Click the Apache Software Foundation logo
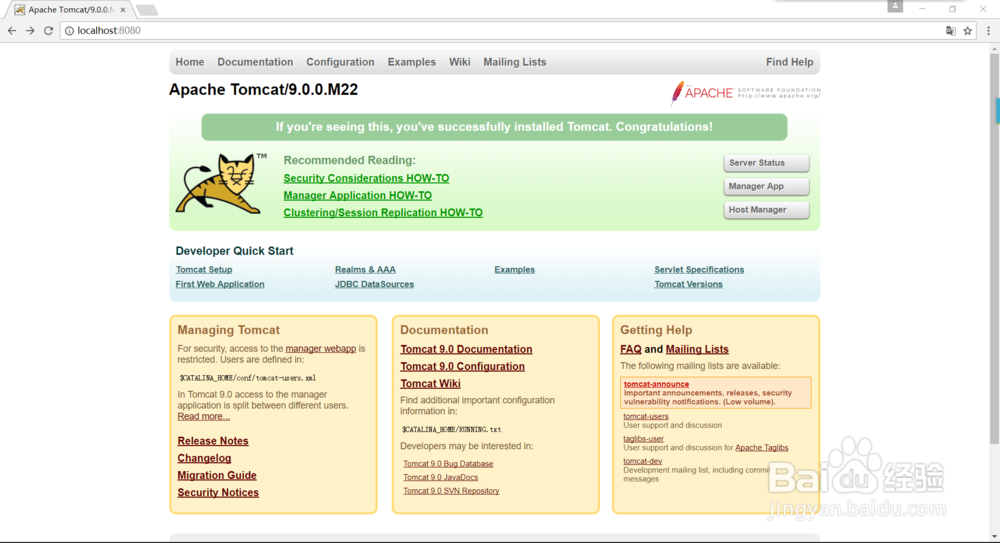Viewport: 1000px width, 543px height. pos(745,93)
